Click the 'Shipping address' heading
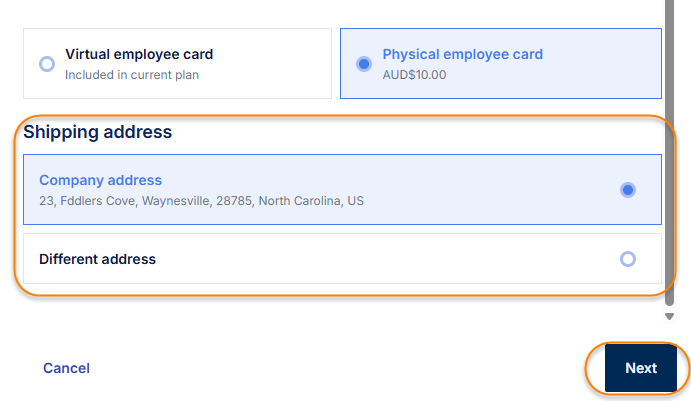Image resolution: width=691 pixels, height=401 pixels. point(98,132)
